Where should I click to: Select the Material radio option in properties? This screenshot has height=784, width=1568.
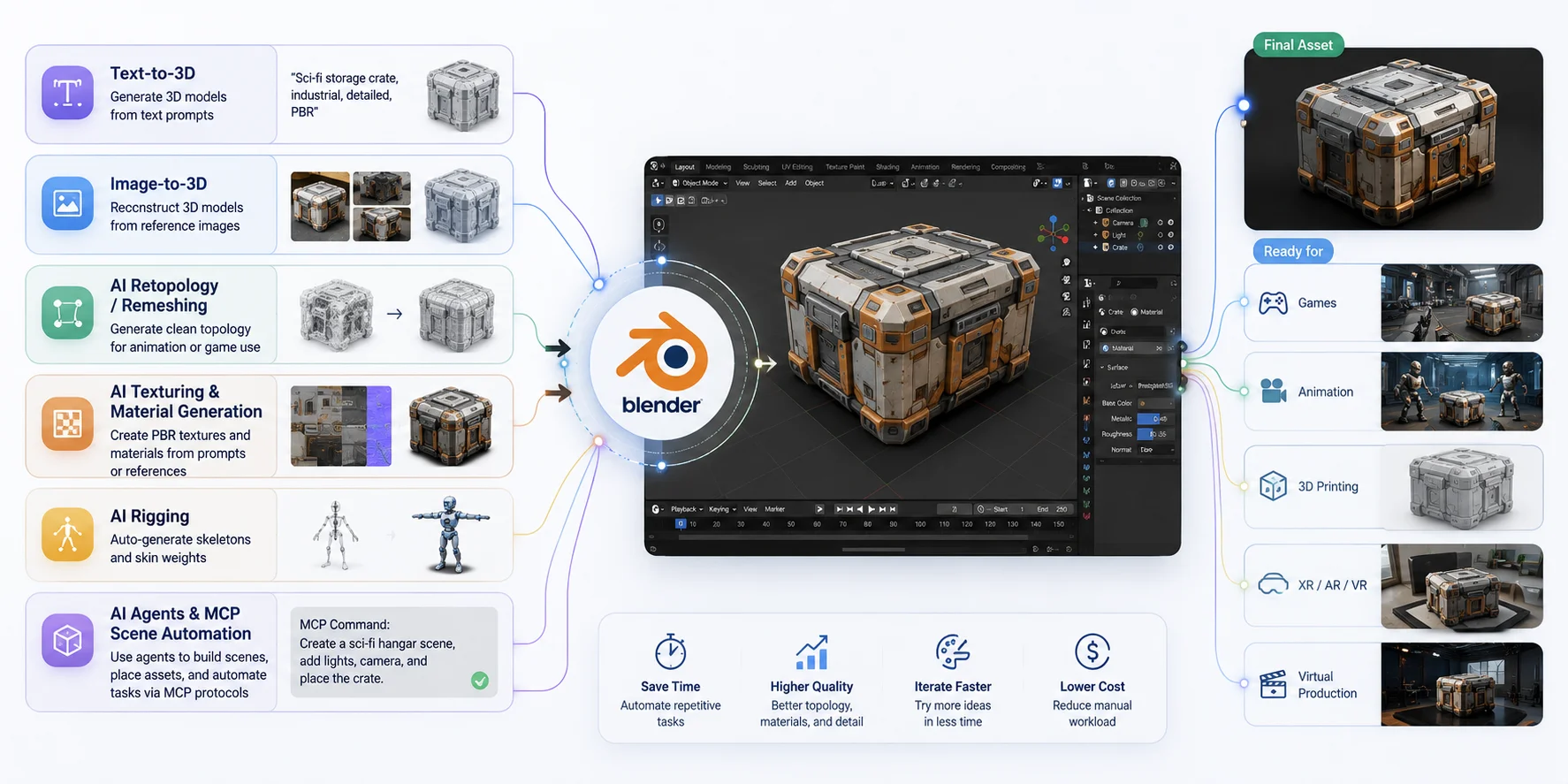point(1146,312)
